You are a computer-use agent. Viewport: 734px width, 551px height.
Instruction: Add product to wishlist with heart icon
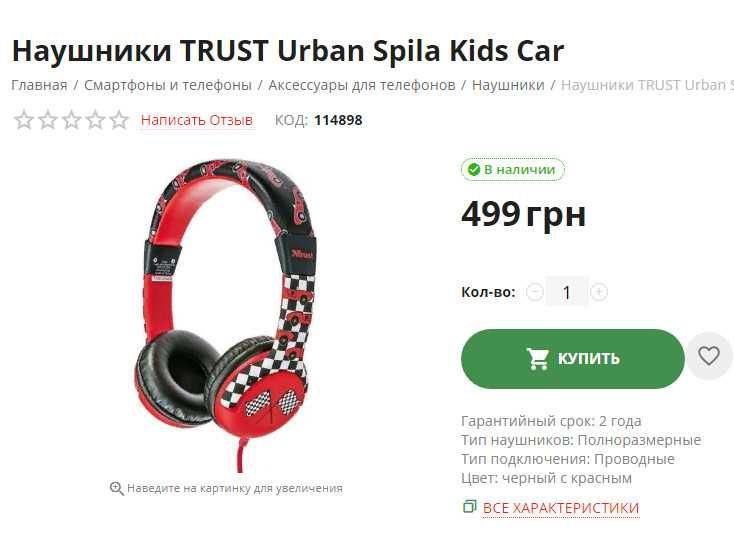tap(709, 356)
